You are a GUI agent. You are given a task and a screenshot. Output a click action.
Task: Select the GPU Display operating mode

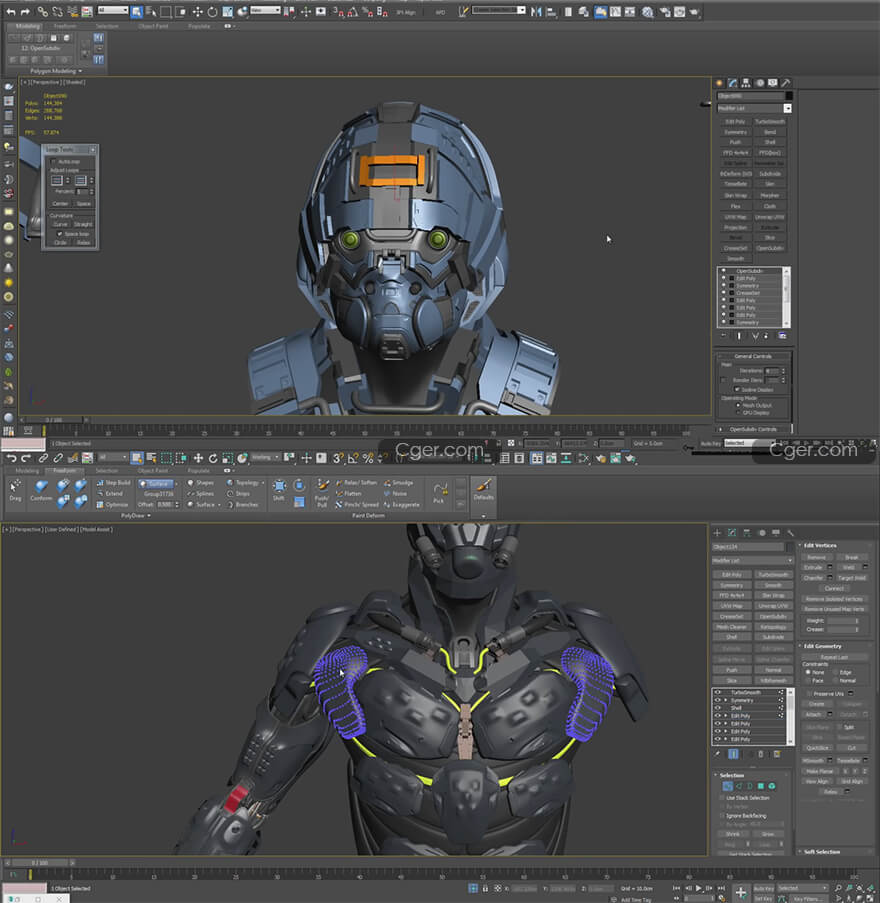tap(738, 412)
